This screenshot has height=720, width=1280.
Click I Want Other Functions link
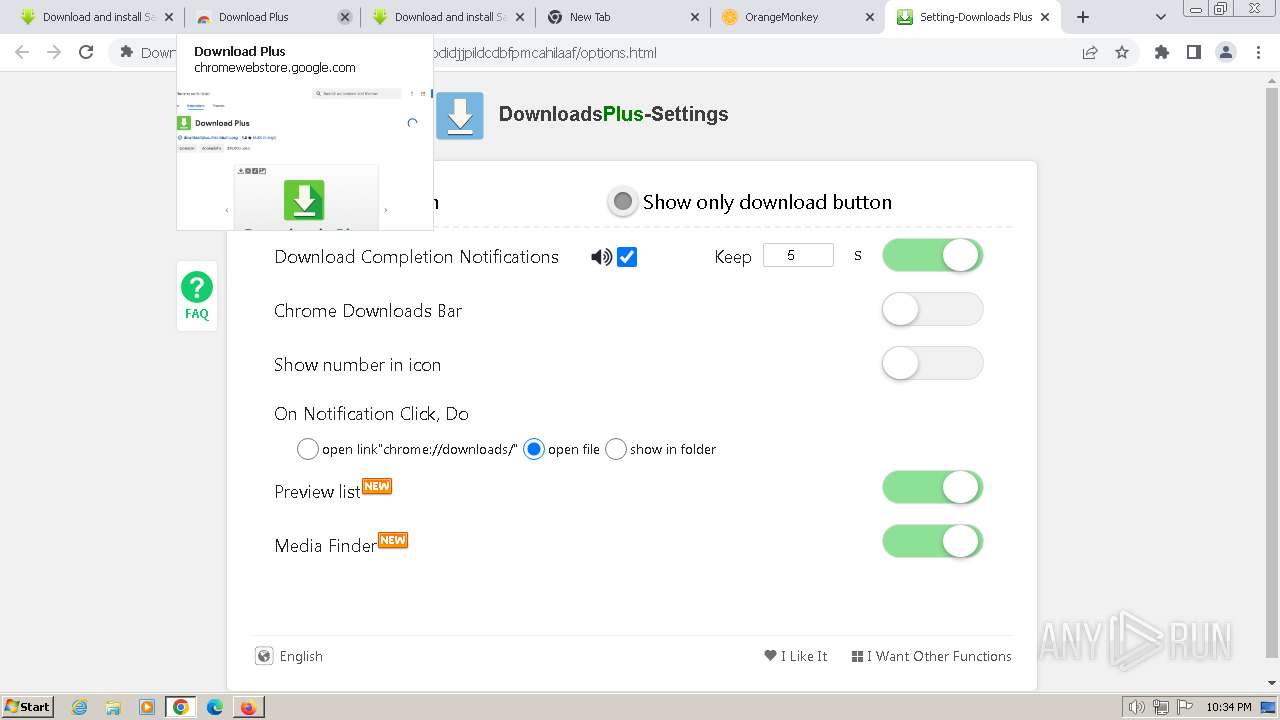(931, 656)
